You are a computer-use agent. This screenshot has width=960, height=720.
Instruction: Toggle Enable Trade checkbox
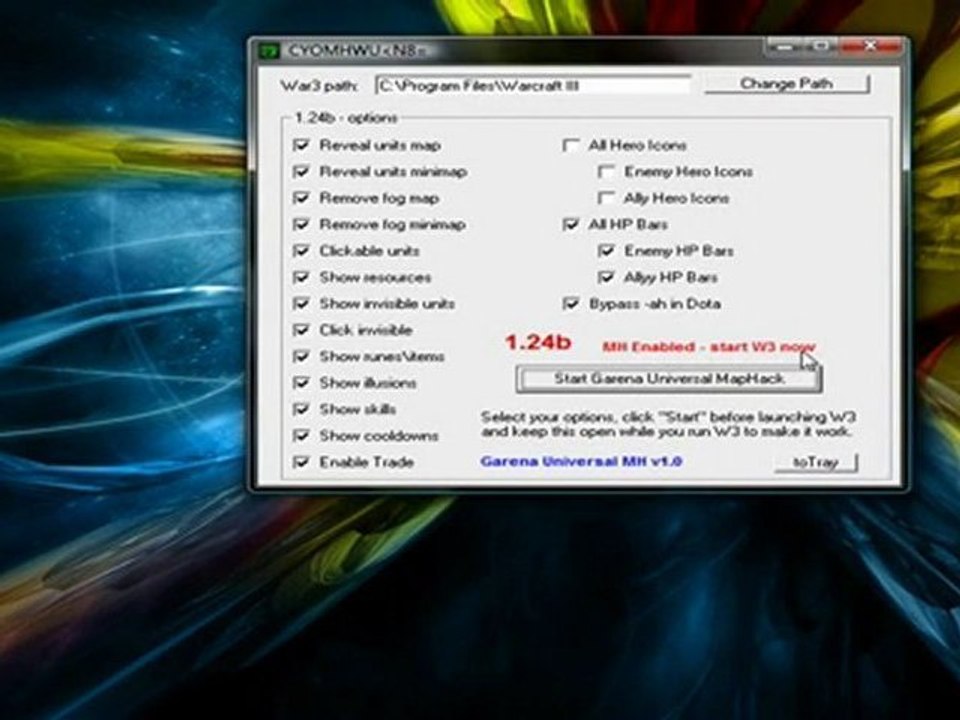tap(301, 462)
